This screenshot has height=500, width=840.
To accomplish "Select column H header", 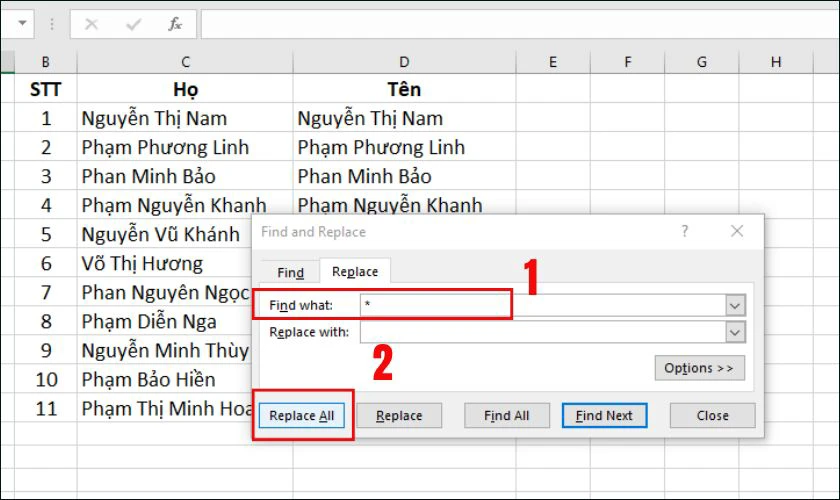I will click(776, 62).
